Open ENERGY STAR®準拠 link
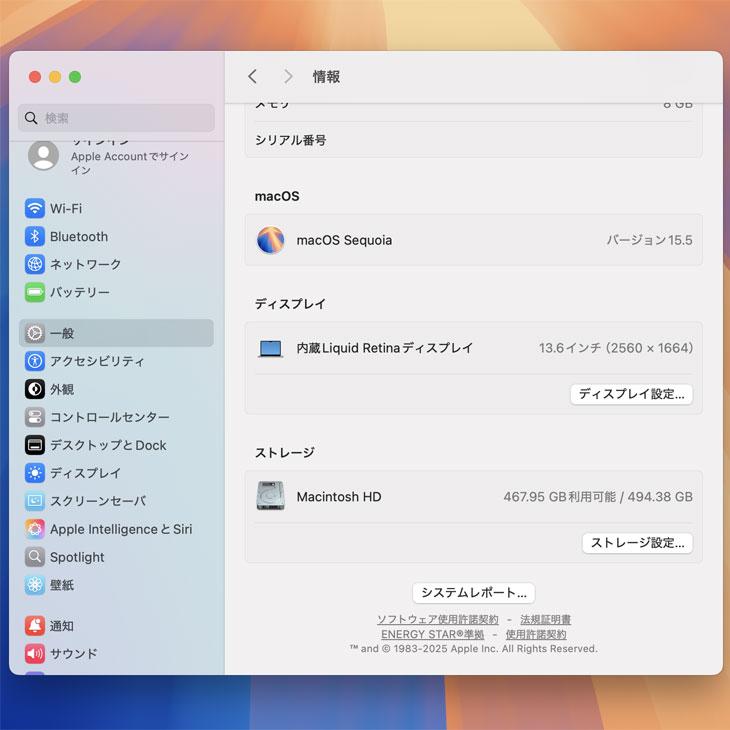The width and height of the screenshot is (730, 730). tap(433, 635)
